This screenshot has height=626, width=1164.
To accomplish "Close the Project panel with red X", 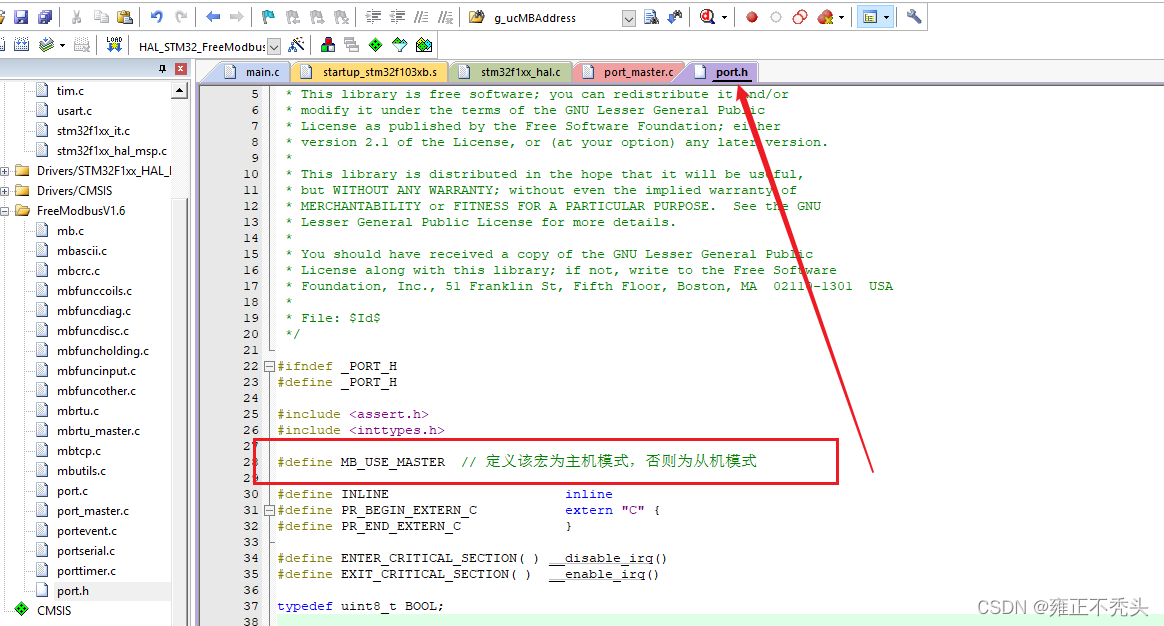I will click(x=180, y=68).
